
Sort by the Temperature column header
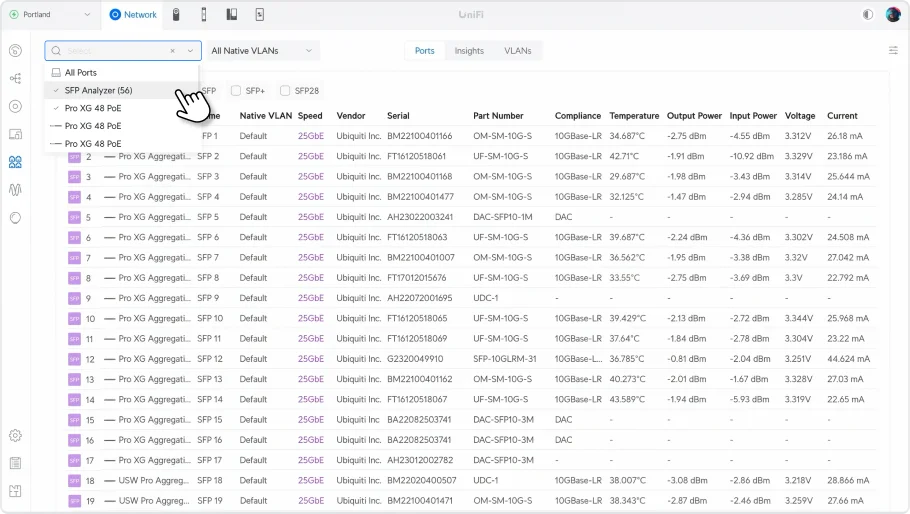pyautogui.click(x=634, y=115)
